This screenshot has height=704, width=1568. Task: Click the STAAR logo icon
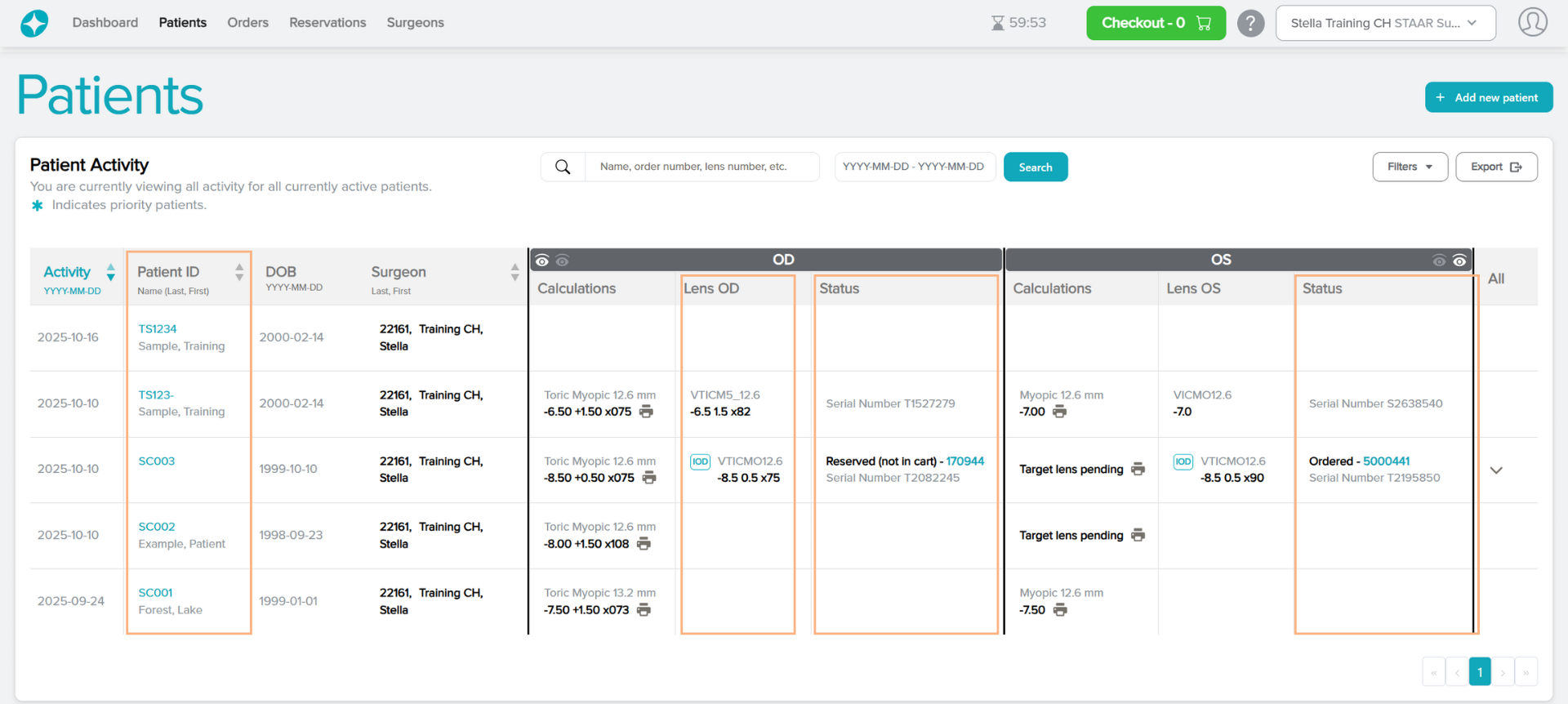point(34,23)
